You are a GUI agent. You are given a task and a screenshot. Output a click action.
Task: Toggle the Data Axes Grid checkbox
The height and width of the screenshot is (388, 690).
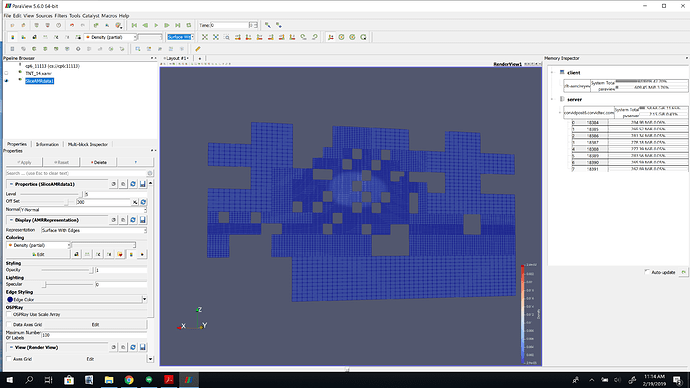9,325
